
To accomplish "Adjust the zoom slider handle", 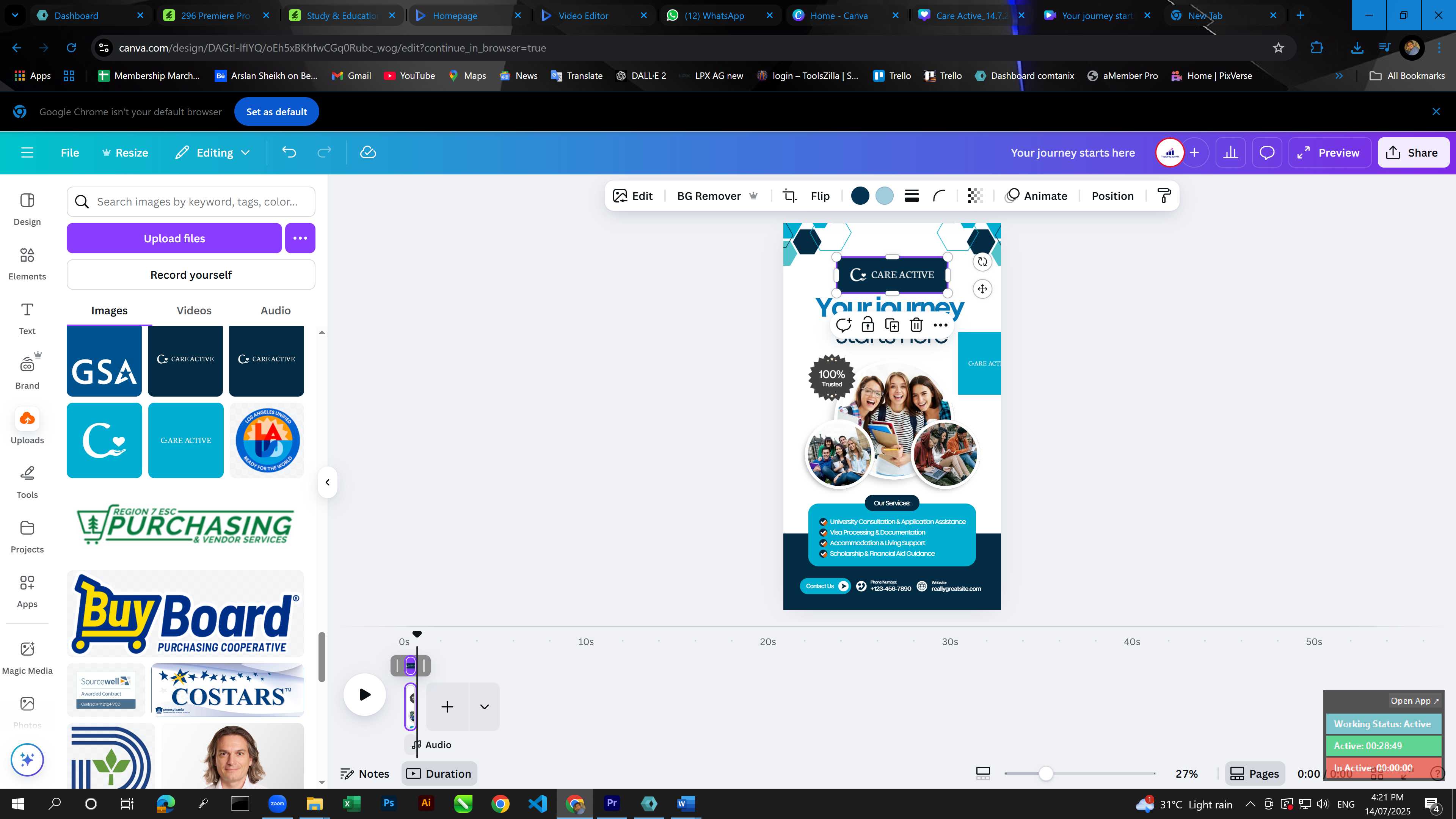I will coord(1046,774).
